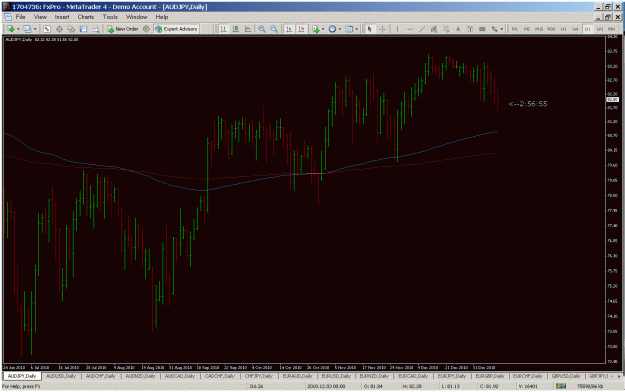Expand the Profiles dropdown arrow
The height and width of the screenshot is (392, 625).
pos(35,29)
